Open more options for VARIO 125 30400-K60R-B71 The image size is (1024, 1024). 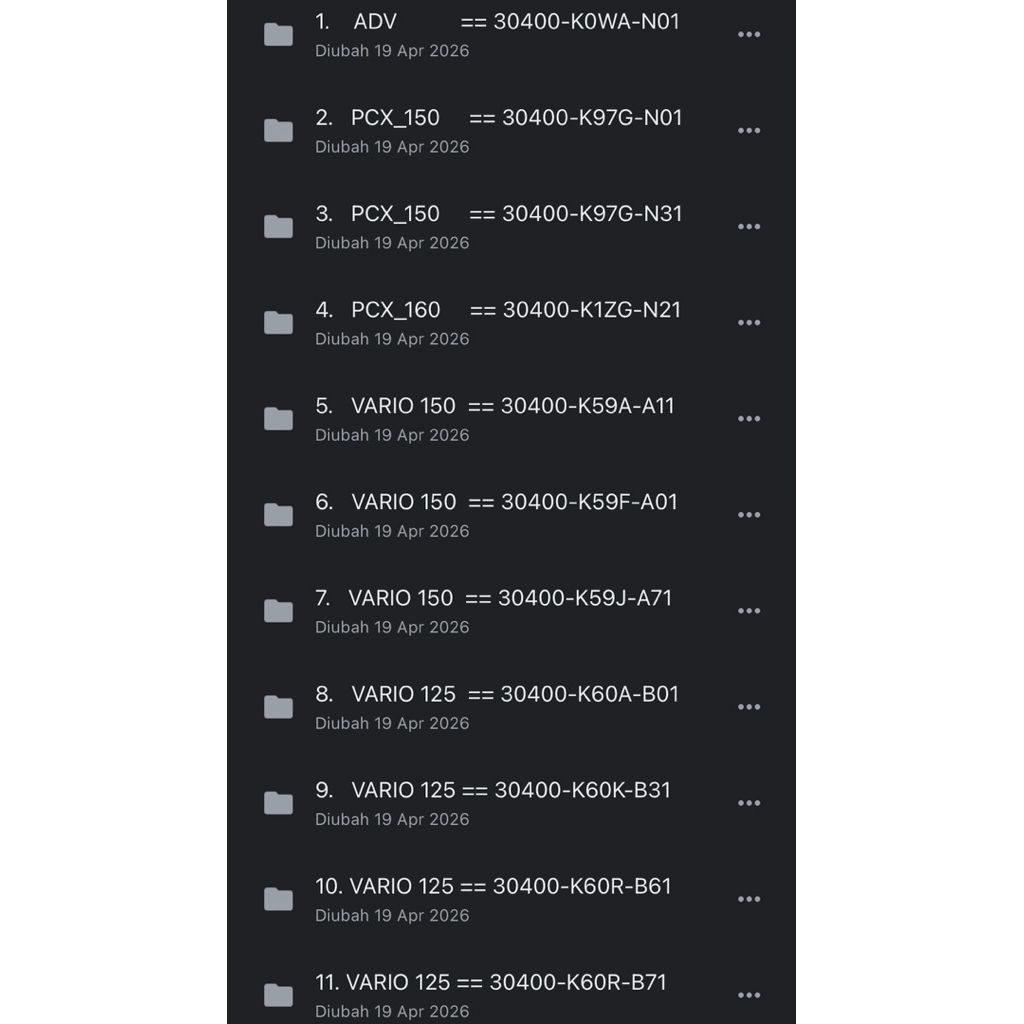coord(748,995)
